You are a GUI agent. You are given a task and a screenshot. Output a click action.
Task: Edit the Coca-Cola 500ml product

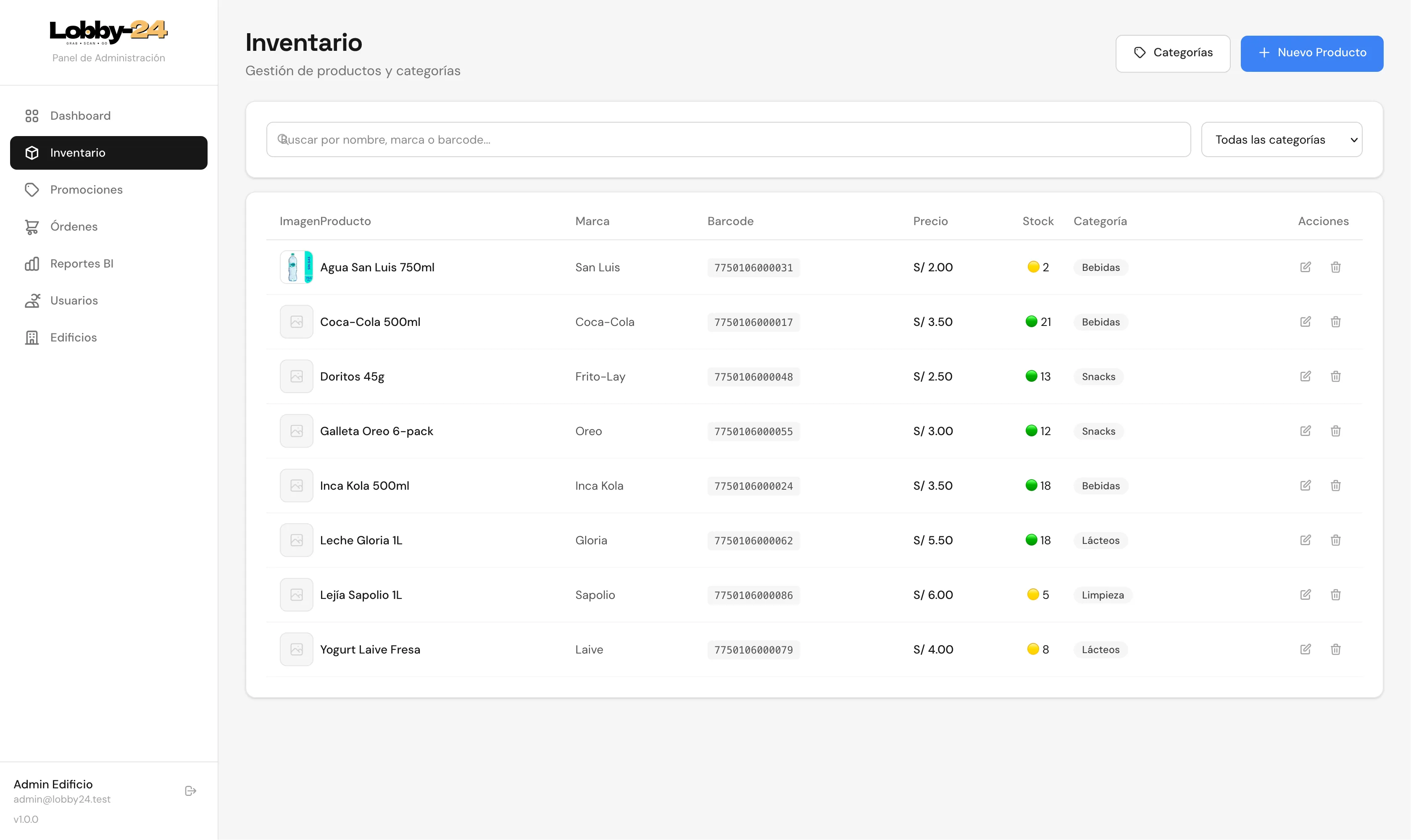click(x=1306, y=321)
